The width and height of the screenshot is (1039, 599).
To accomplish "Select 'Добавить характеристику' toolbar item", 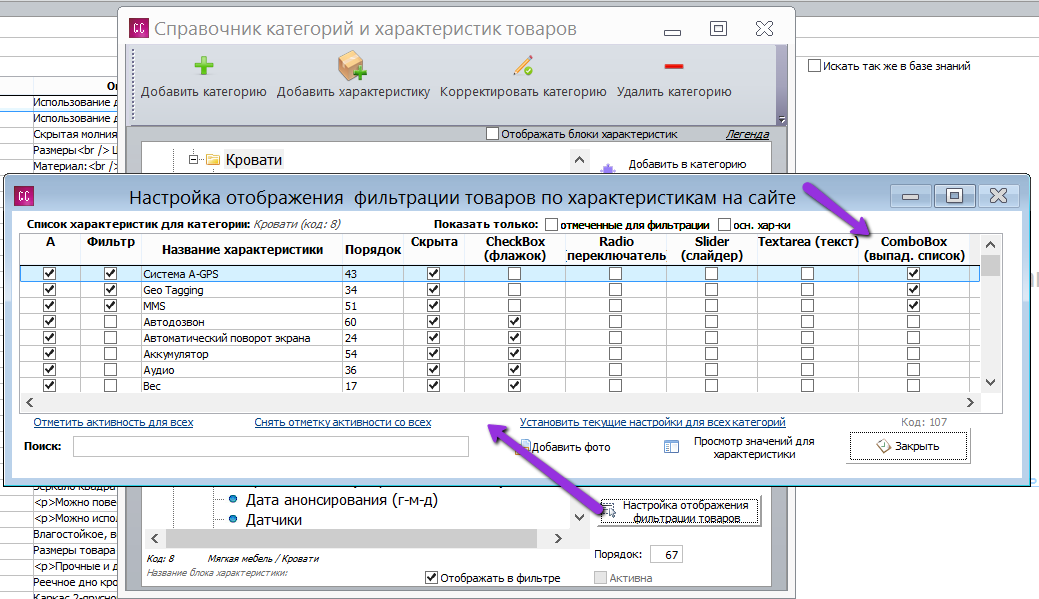I will [x=353, y=91].
